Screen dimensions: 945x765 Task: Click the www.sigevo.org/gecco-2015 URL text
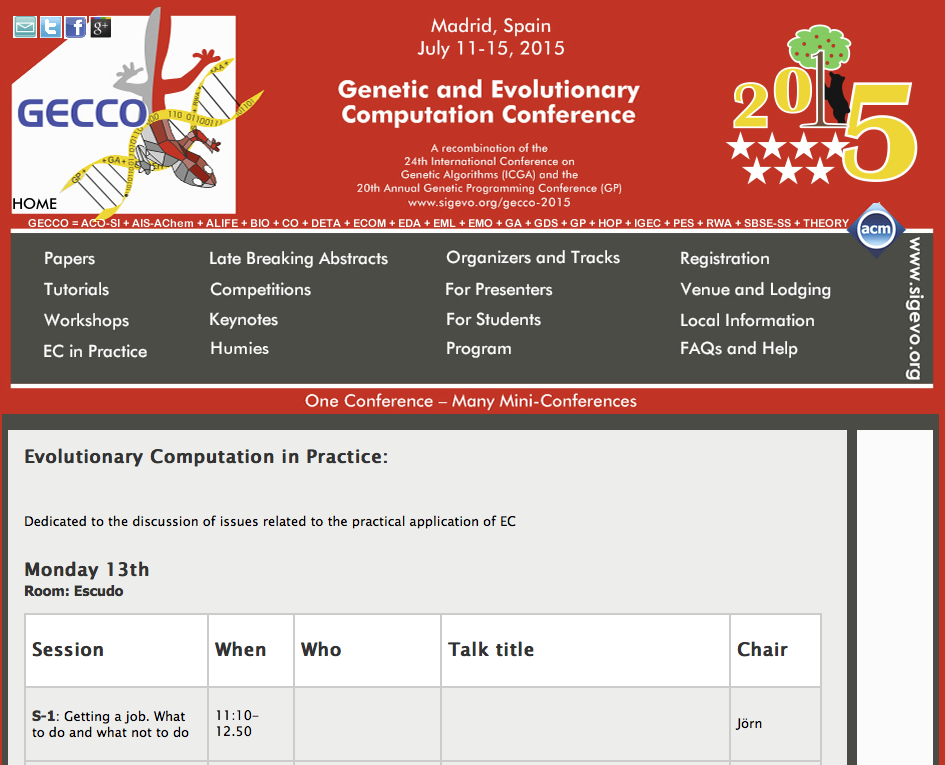point(489,203)
